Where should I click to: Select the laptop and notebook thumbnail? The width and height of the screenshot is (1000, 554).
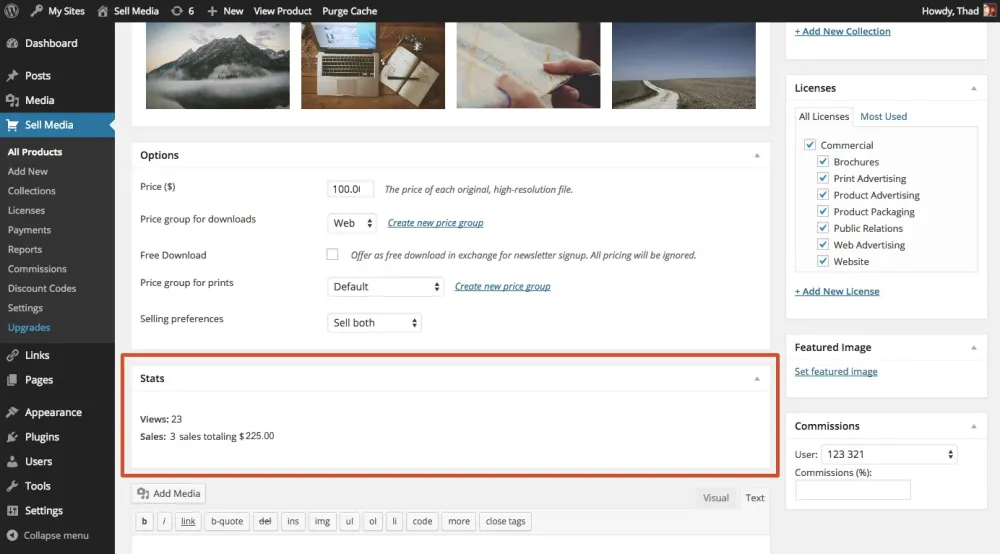pos(373,66)
